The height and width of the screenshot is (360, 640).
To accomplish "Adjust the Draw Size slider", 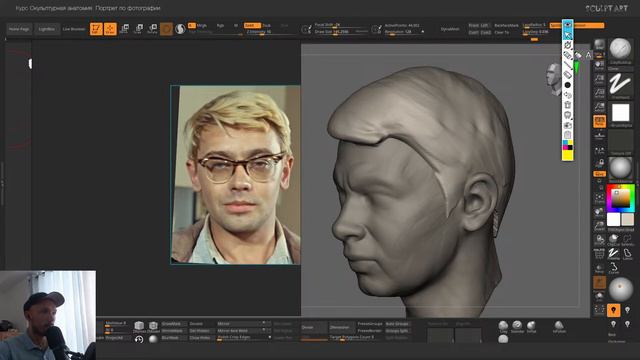I will click(341, 32).
